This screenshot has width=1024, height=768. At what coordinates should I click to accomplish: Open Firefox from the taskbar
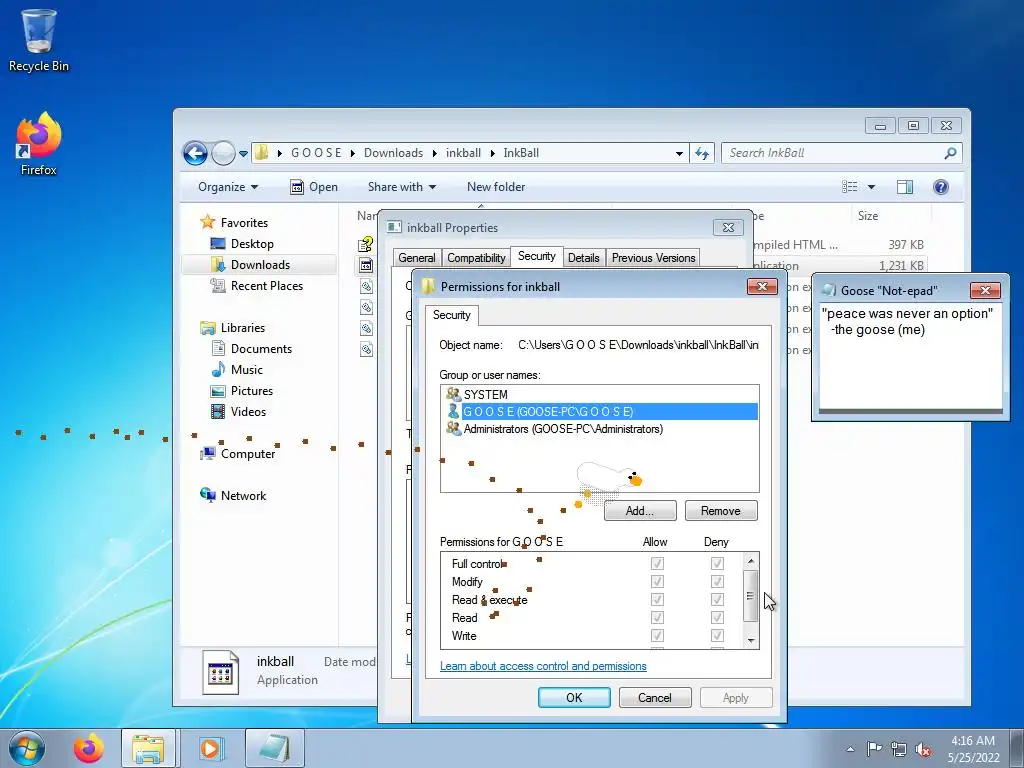[89, 748]
